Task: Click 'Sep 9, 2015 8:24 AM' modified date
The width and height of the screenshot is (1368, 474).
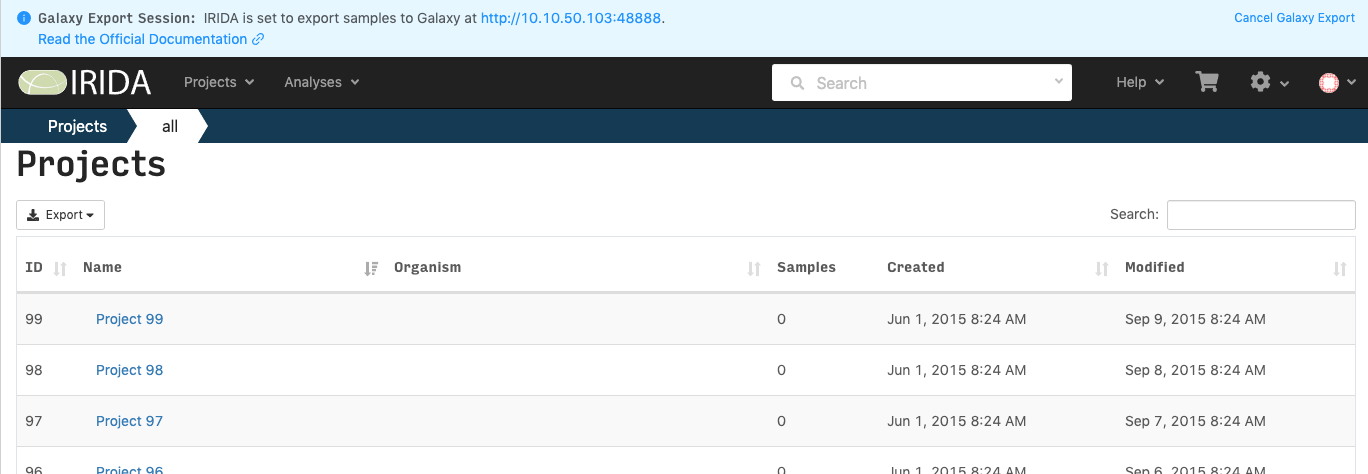Action: click(x=1195, y=319)
